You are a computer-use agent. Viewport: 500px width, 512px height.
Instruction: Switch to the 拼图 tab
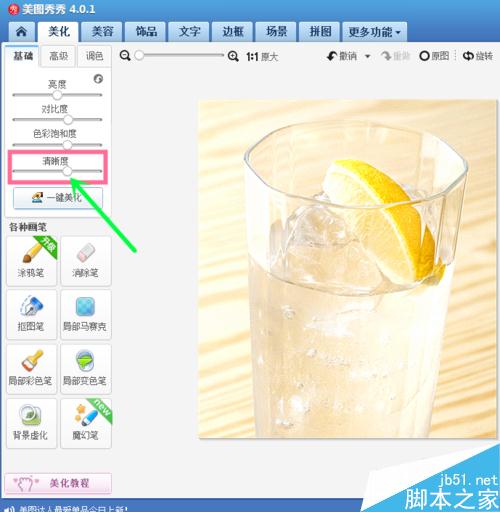(x=320, y=32)
